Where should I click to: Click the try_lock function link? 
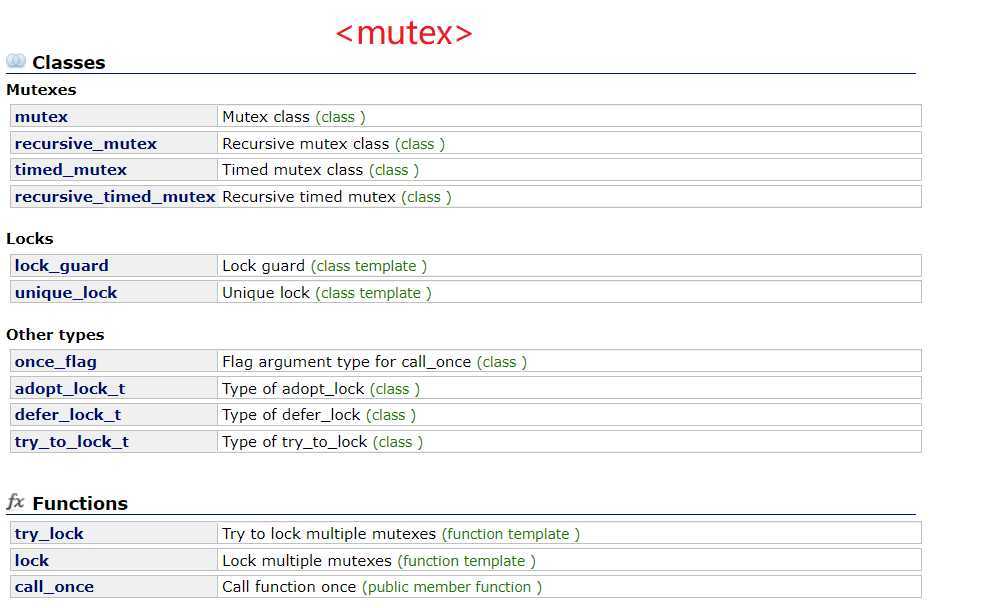click(49, 534)
